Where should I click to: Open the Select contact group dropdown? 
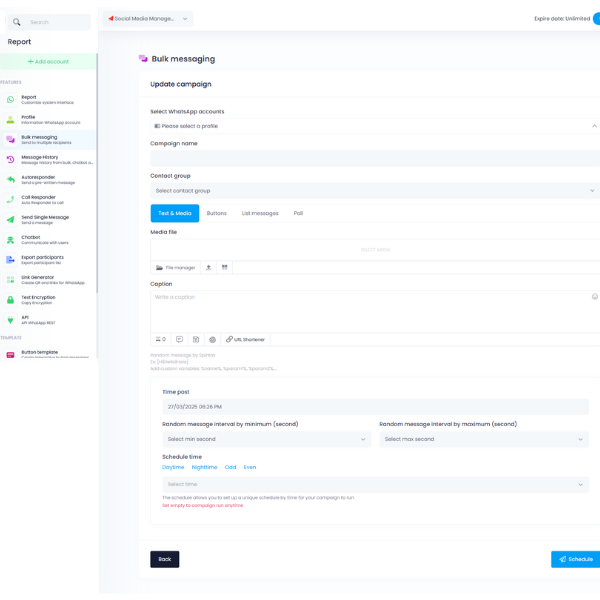pyautogui.click(x=374, y=190)
